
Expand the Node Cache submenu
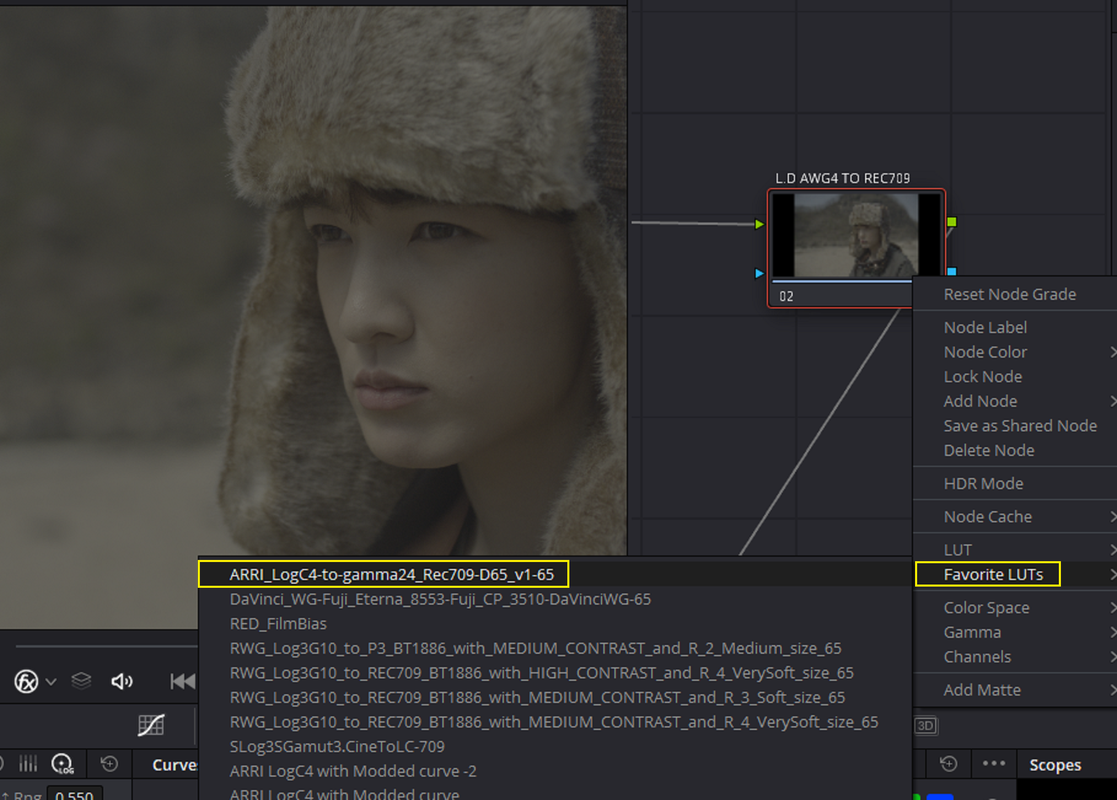(1015, 516)
